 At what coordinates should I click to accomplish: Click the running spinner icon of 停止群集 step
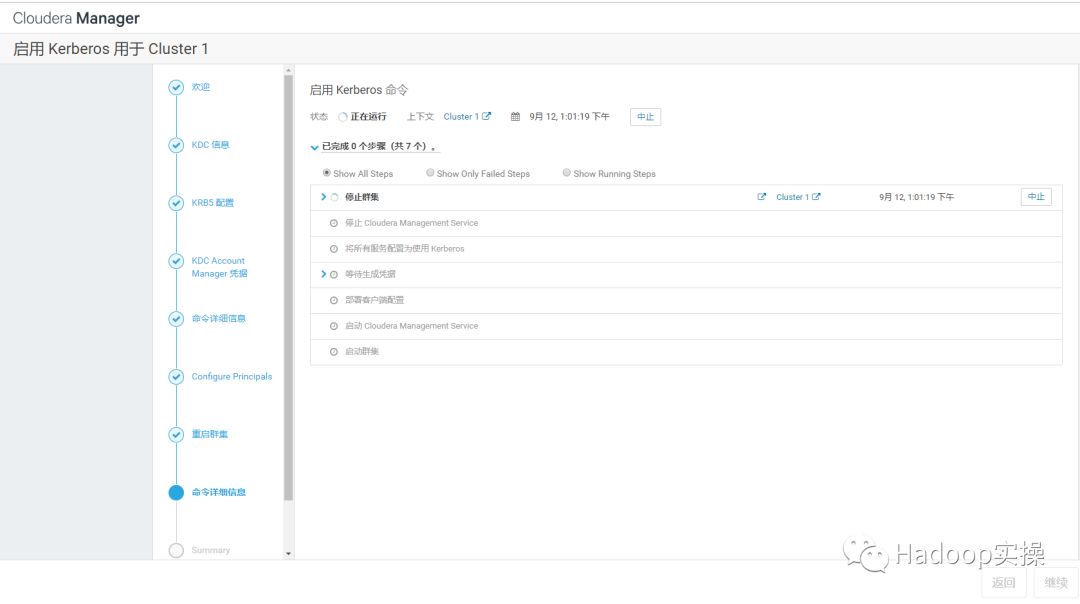(334, 198)
